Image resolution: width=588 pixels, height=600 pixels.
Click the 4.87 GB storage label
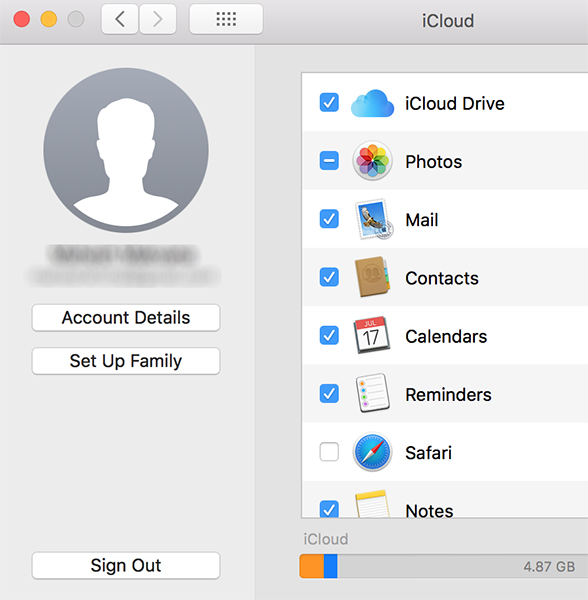pyautogui.click(x=549, y=567)
